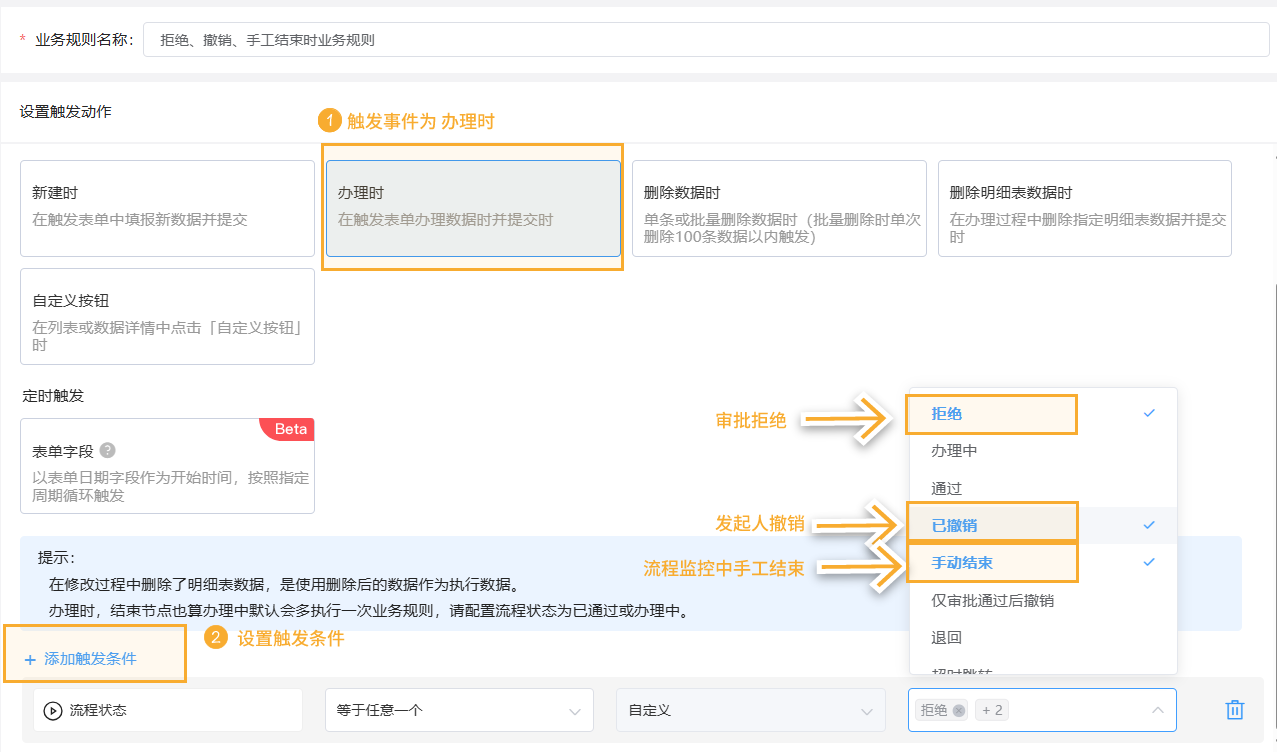The image size is (1277, 752).
Task: Select the 新建时 trigger action card
Action: pos(167,208)
